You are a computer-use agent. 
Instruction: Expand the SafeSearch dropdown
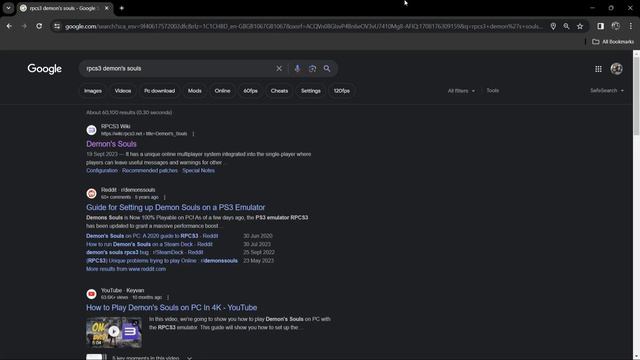(x=607, y=91)
